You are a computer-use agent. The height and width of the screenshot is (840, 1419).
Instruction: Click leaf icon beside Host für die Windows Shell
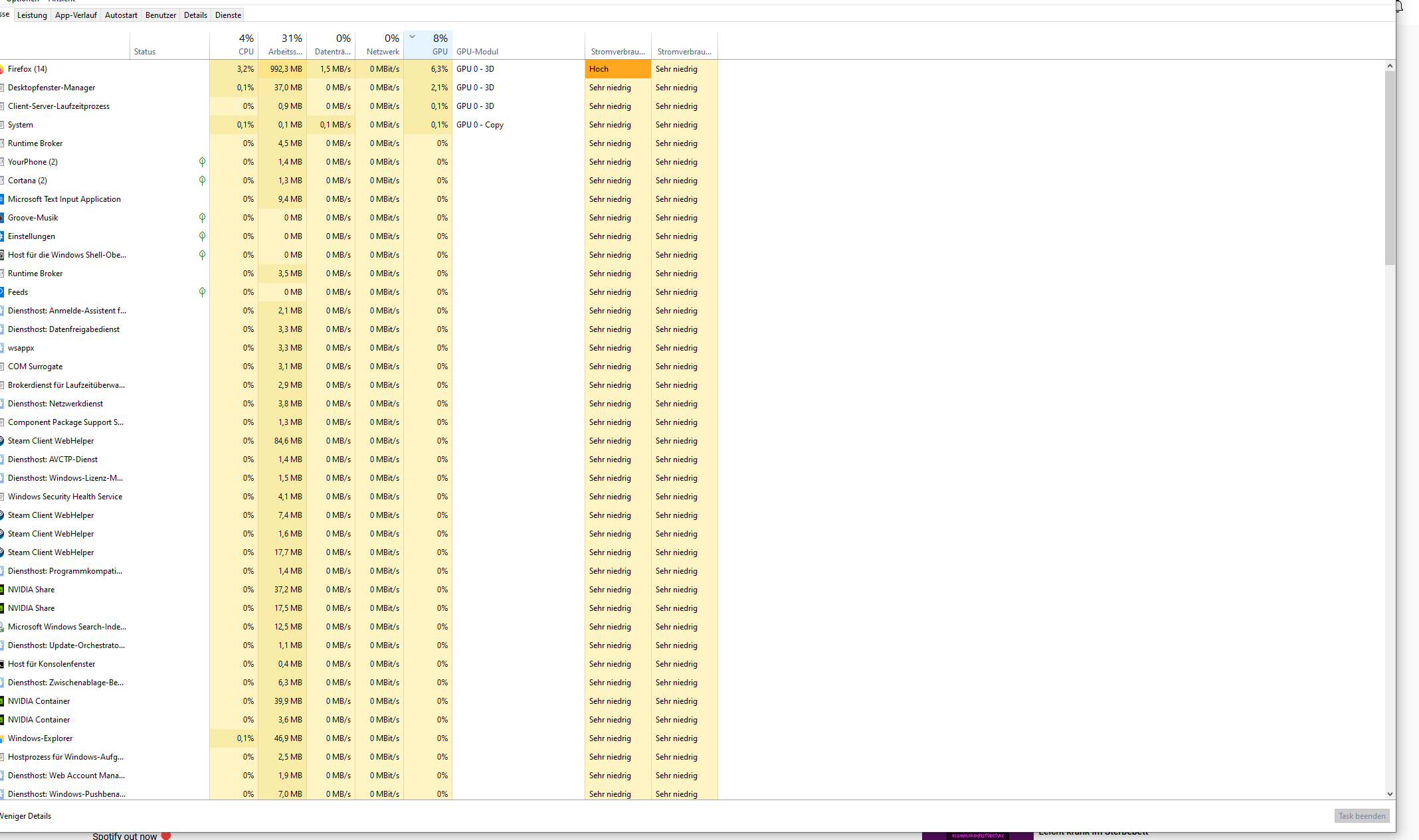click(202, 254)
